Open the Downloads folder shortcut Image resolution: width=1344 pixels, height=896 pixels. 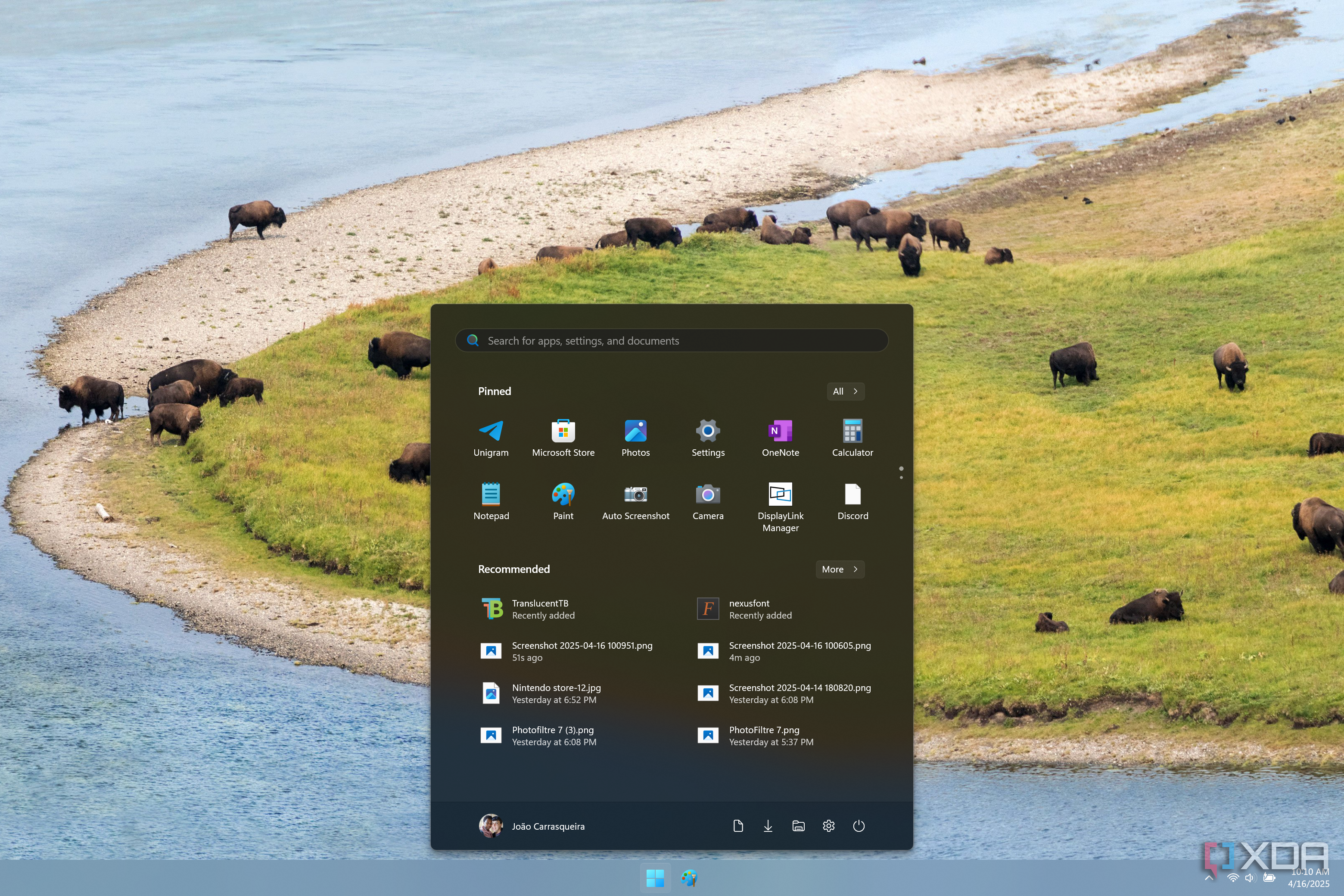tap(768, 826)
